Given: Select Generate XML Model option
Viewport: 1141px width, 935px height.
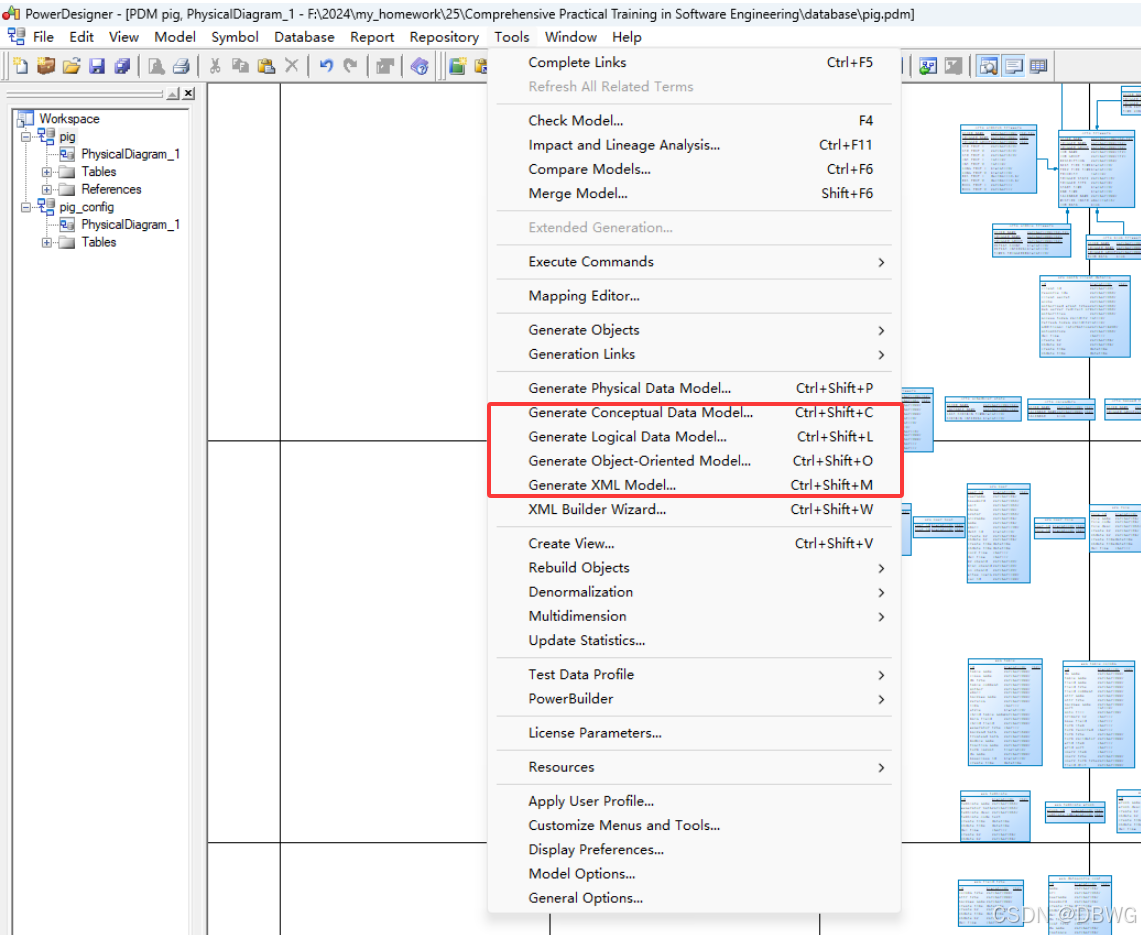Looking at the screenshot, I should 693,485.
